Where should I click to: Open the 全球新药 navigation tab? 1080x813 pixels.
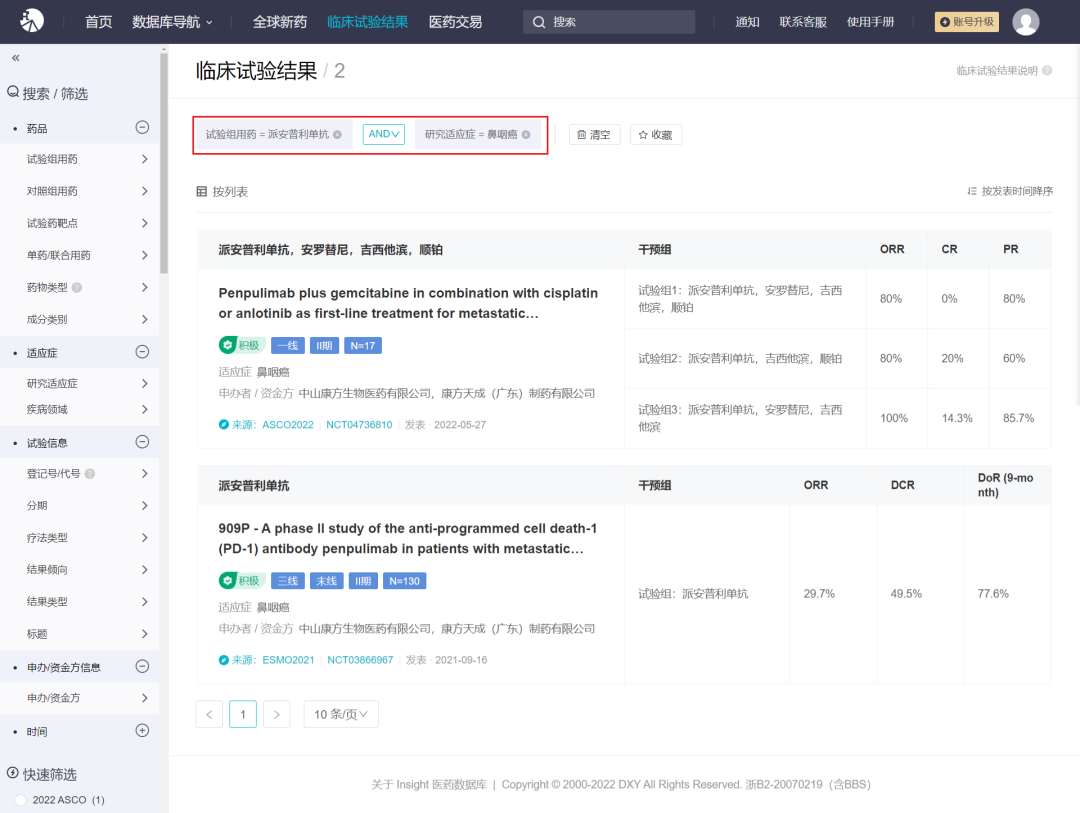[280, 22]
